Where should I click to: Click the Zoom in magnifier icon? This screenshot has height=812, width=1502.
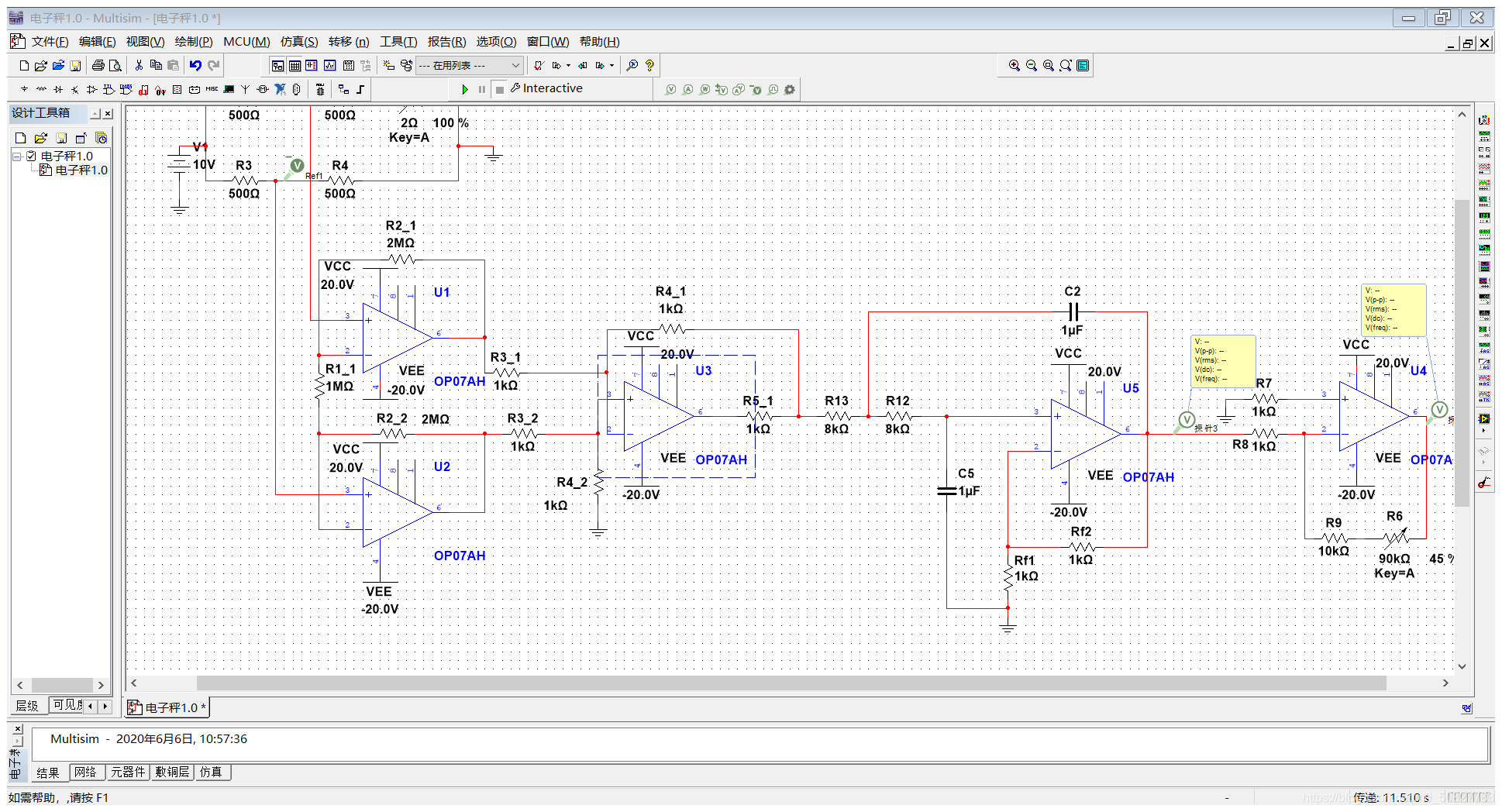pos(1015,66)
